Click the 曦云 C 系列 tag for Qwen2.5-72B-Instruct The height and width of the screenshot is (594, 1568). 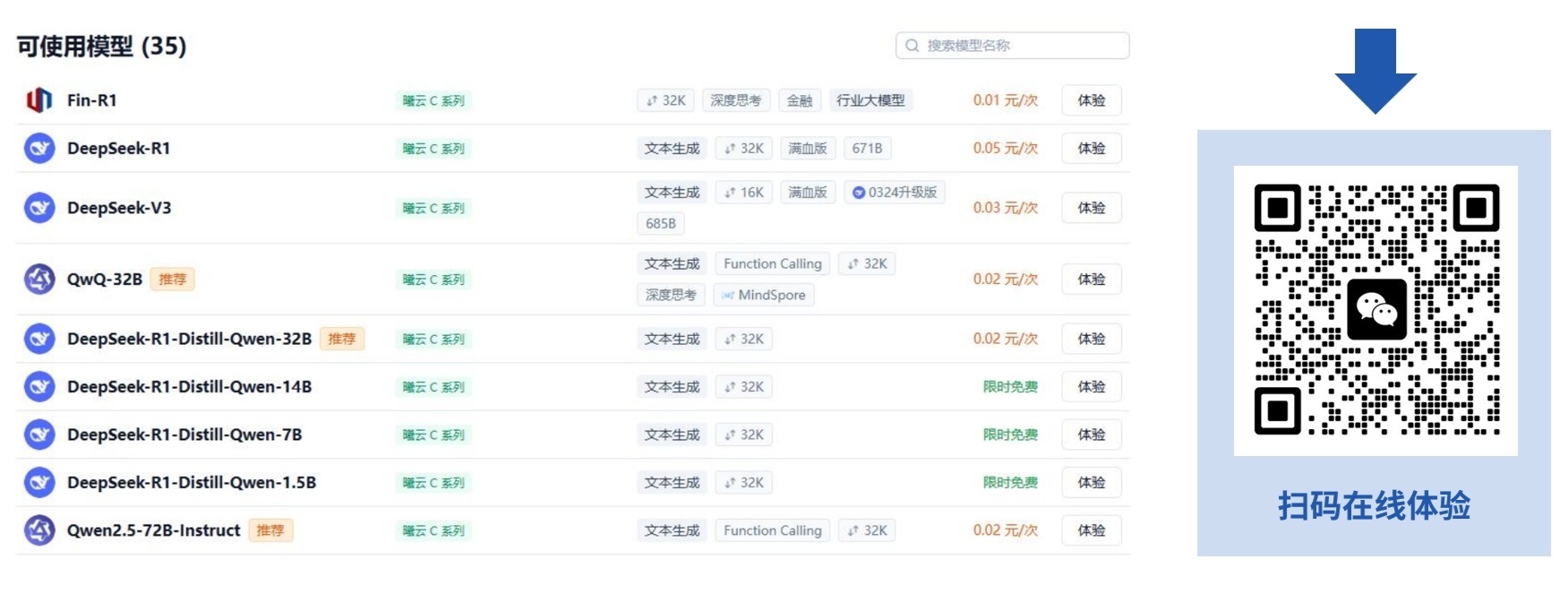(433, 530)
